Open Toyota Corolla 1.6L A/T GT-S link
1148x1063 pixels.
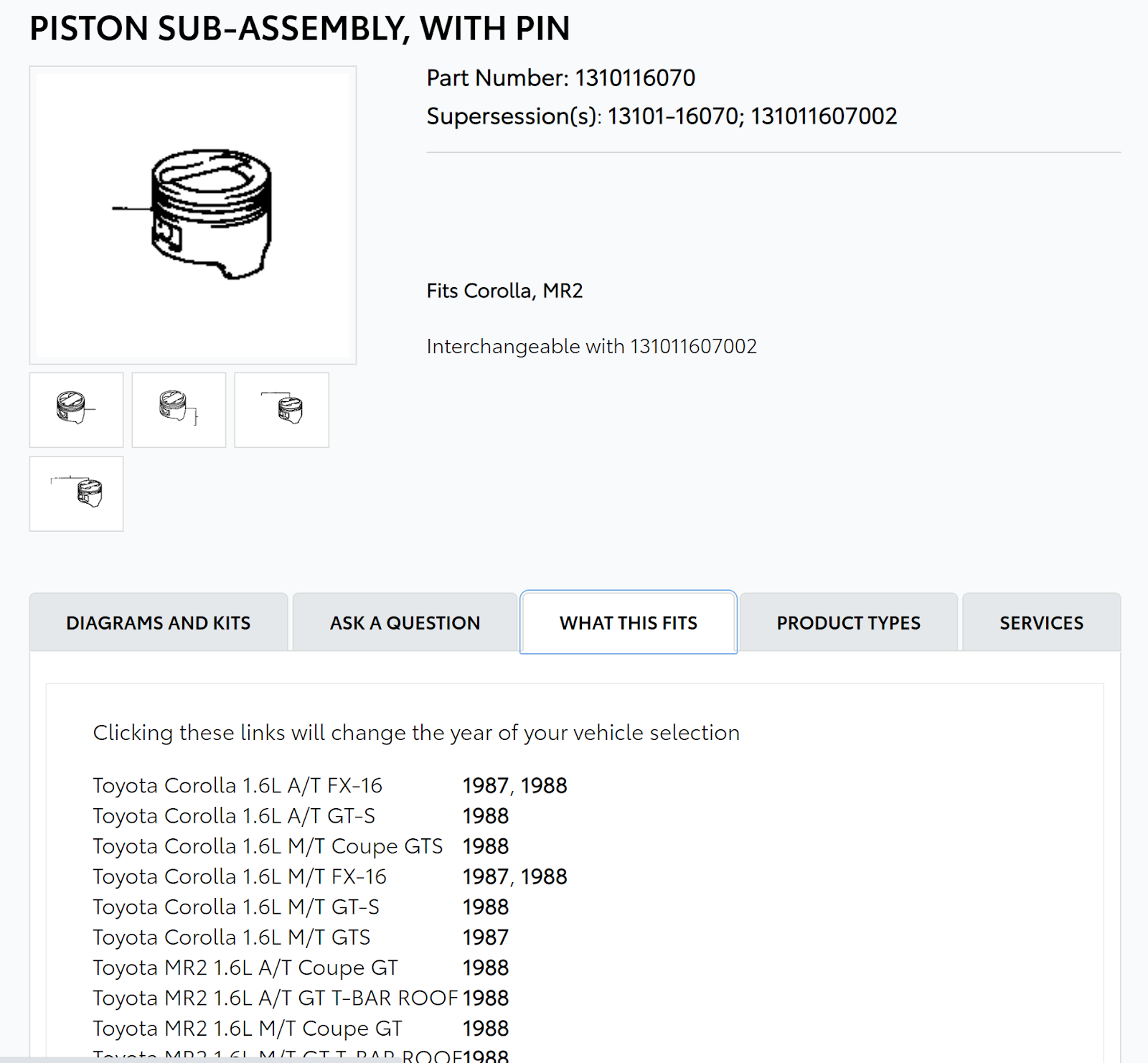coord(234,816)
